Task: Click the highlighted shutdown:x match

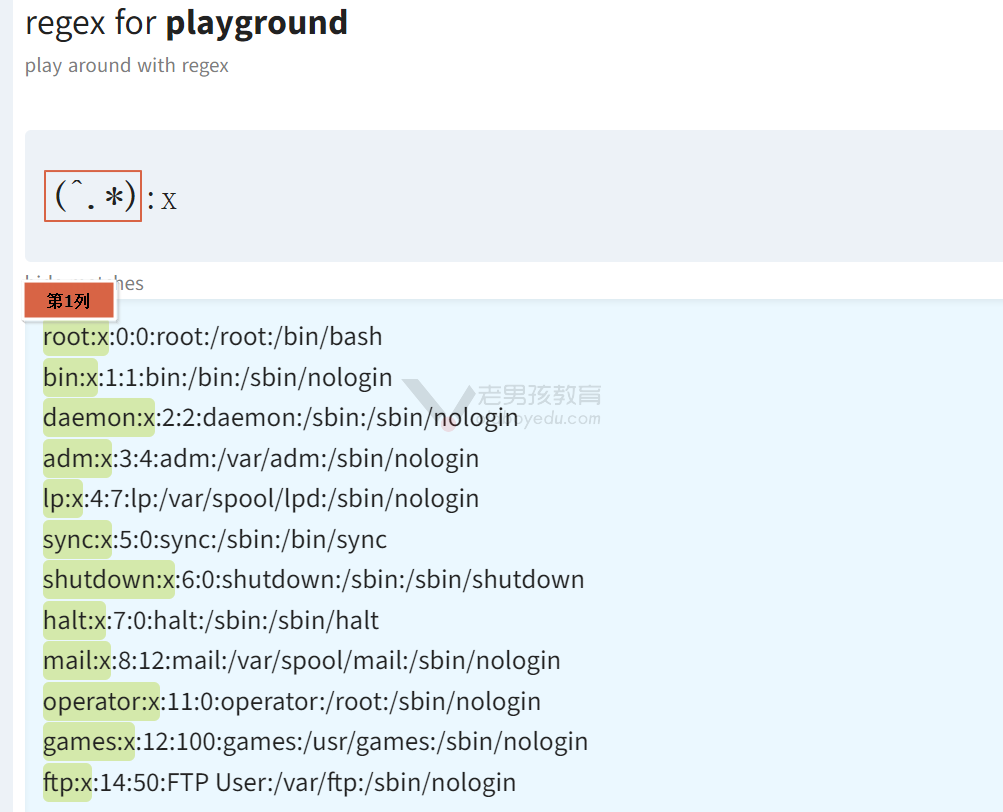Action: click(x=109, y=580)
